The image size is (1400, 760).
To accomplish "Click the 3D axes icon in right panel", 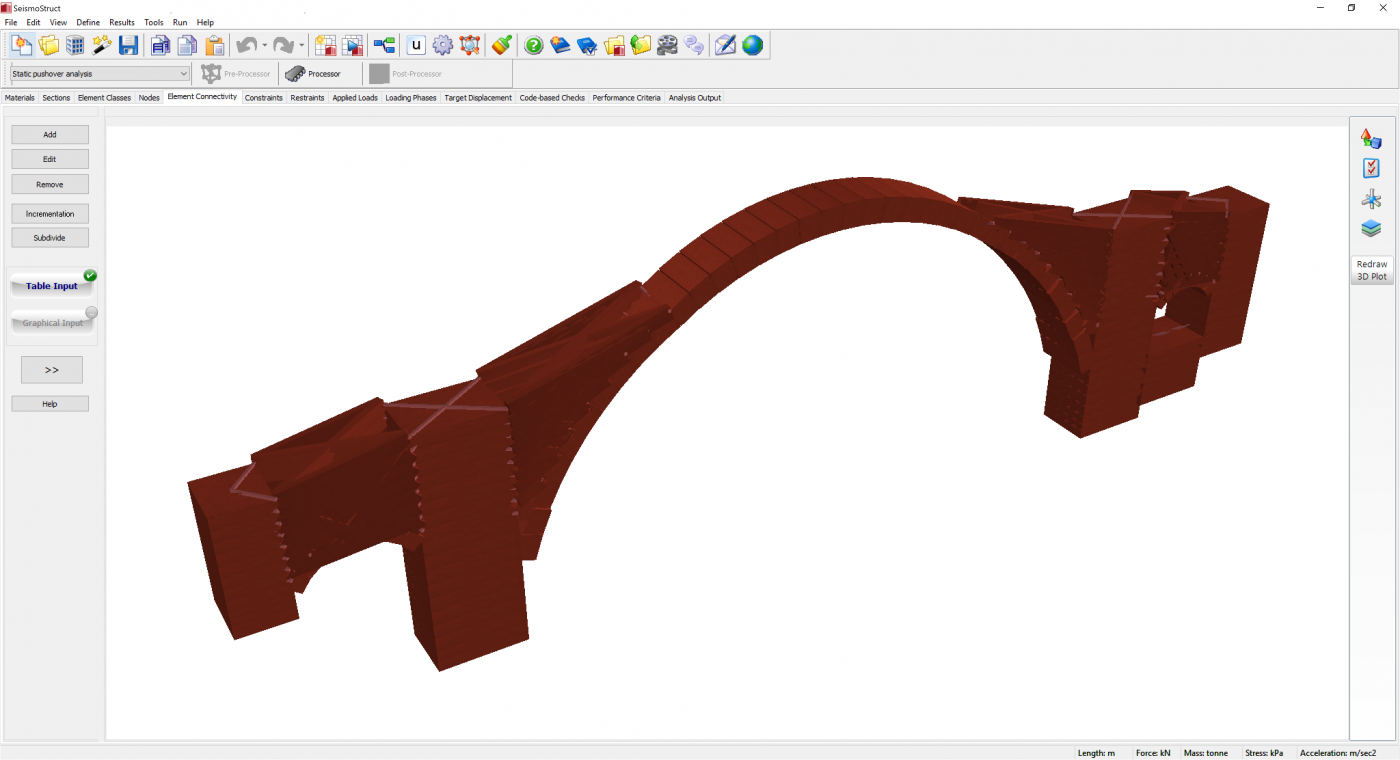I will coord(1371,199).
